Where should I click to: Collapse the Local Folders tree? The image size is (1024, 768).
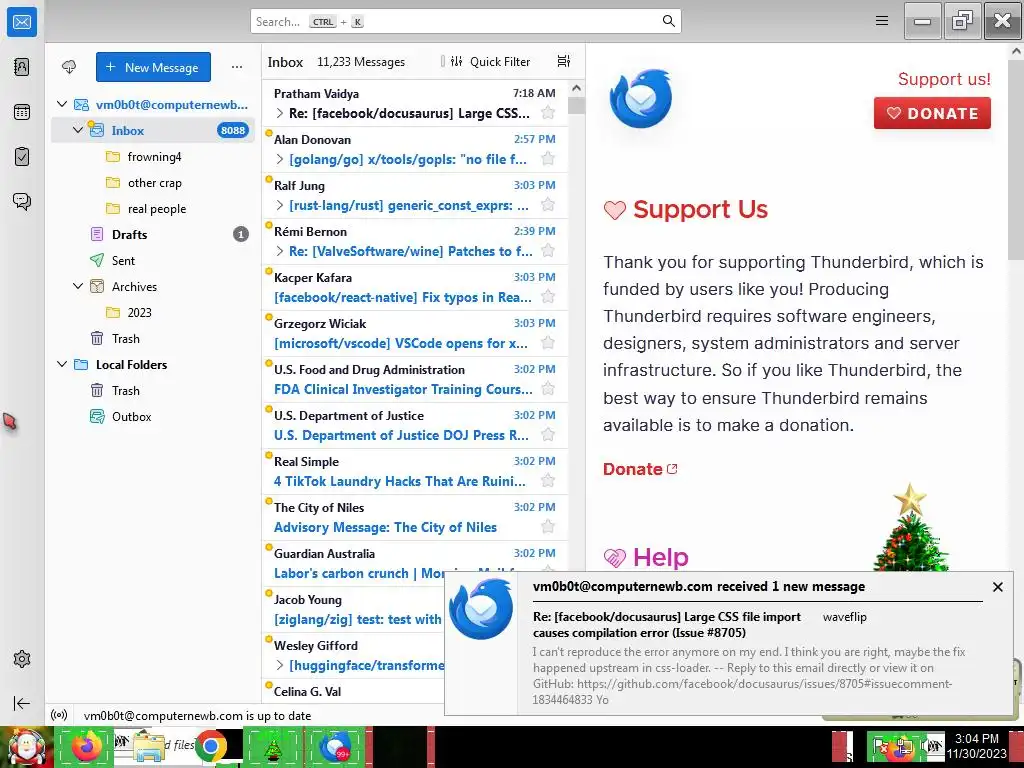(62, 364)
